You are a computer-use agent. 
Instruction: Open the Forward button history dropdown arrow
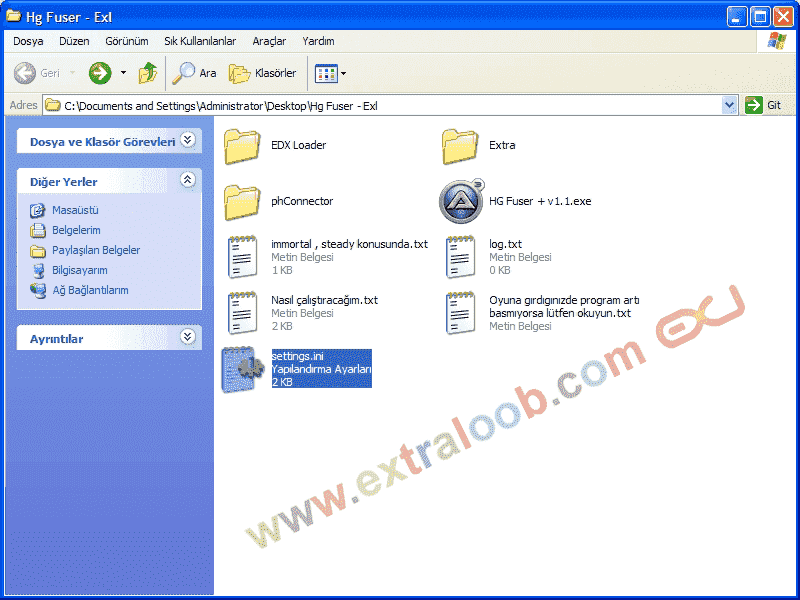123,73
